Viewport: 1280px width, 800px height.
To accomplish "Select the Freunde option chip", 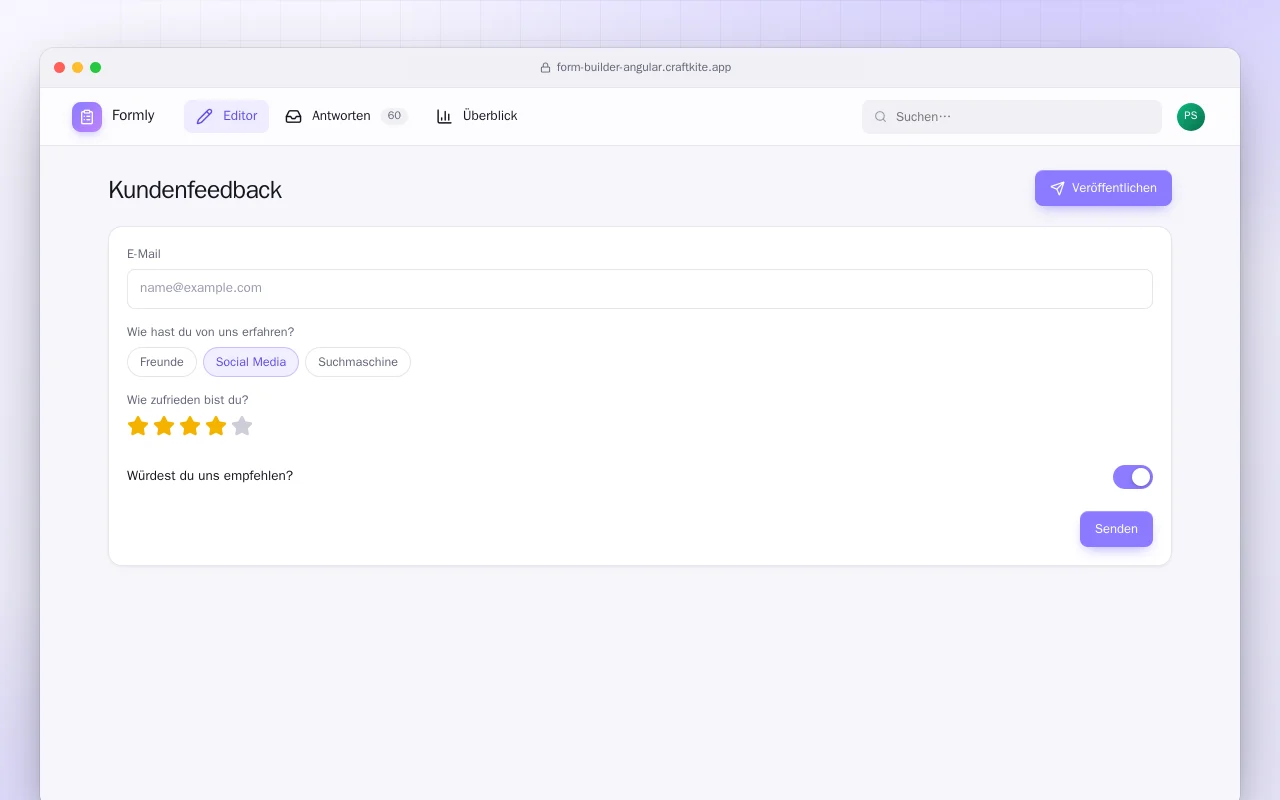I will tap(162, 362).
